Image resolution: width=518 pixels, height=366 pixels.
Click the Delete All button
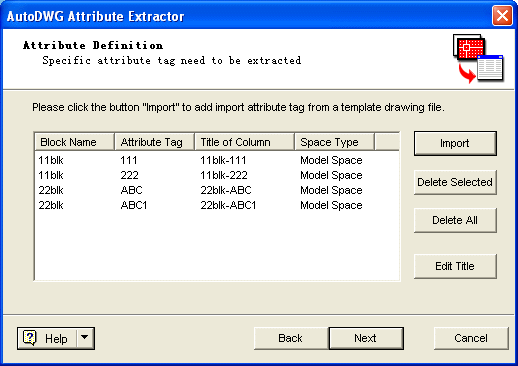455,220
